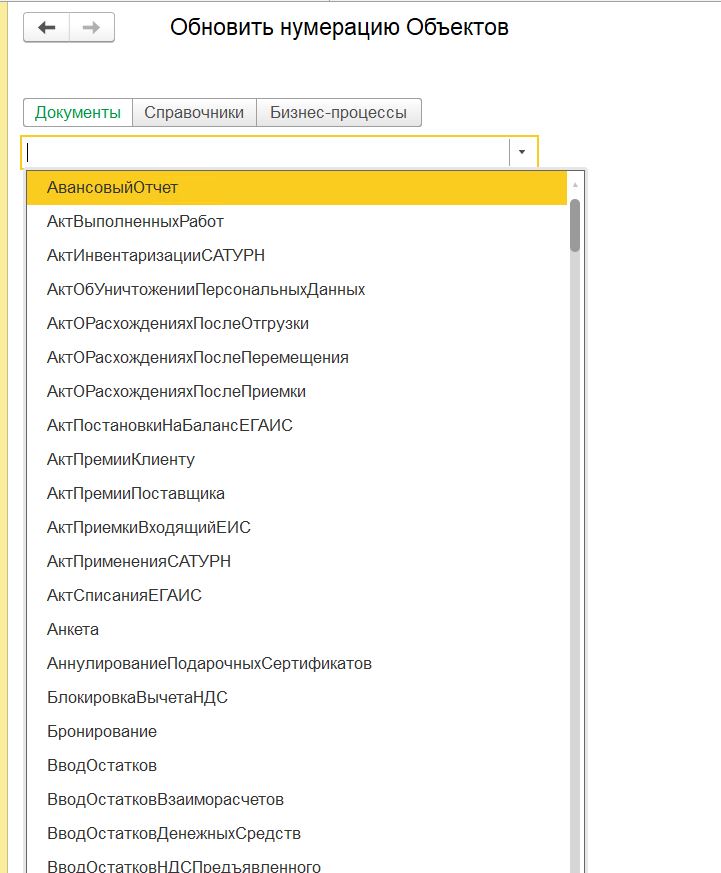The height and width of the screenshot is (873, 721).
Task: Select ВводОстатковДенежныхСредств
Action: tap(297, 833)
